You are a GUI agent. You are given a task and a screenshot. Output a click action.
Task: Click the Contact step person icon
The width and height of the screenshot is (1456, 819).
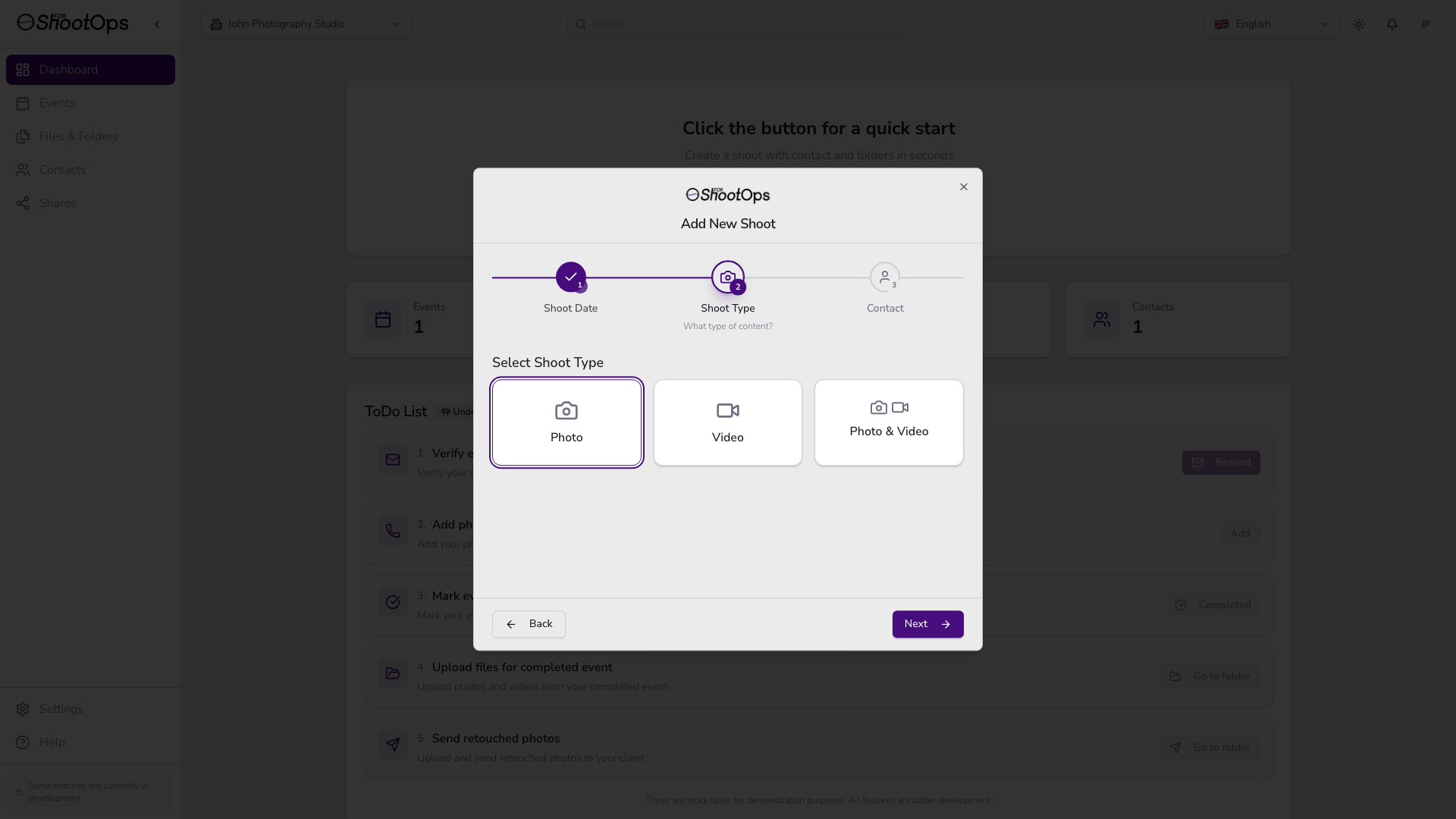tap(884, 277)
